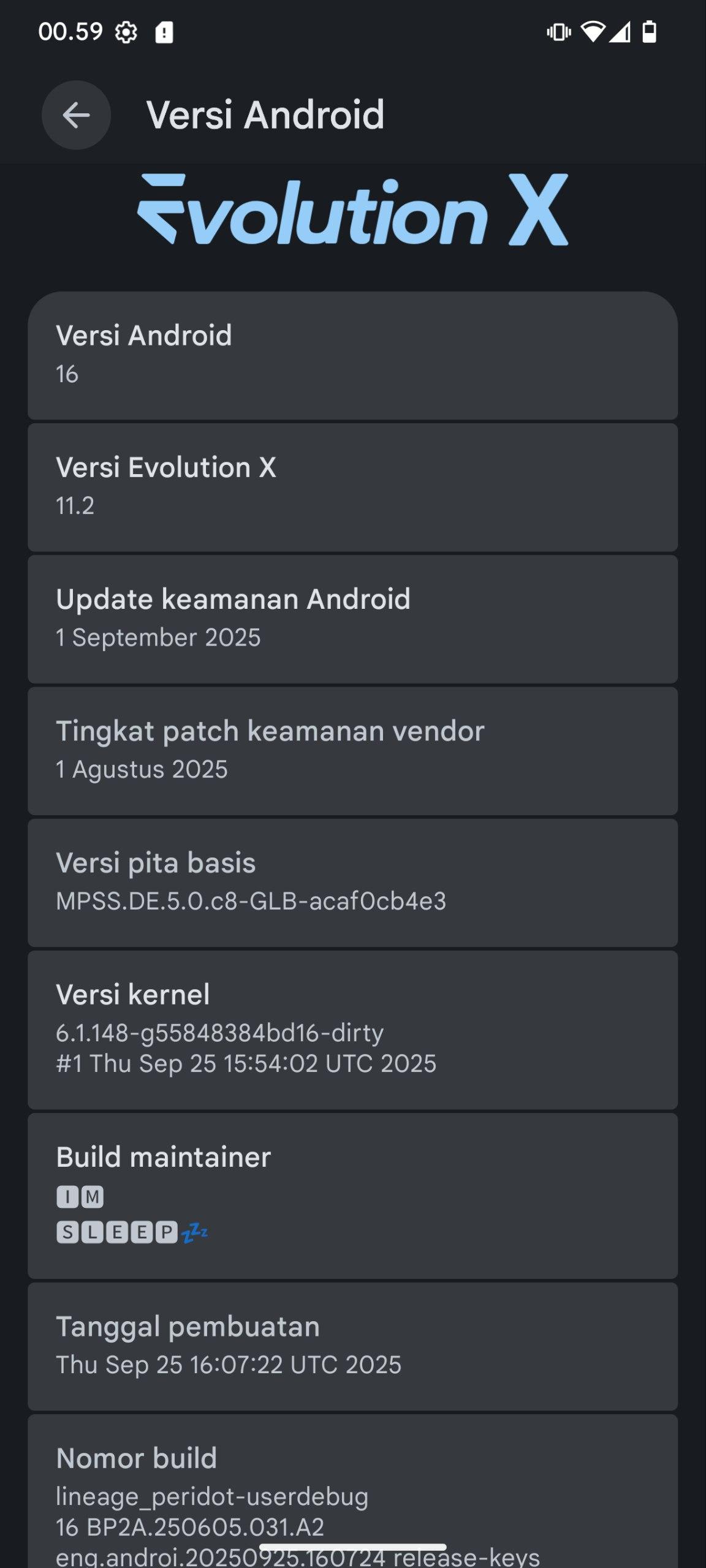This screenshot has height=1568, width=706.
Task: Tap the Nomor build entry
Action: [353, 1494]
